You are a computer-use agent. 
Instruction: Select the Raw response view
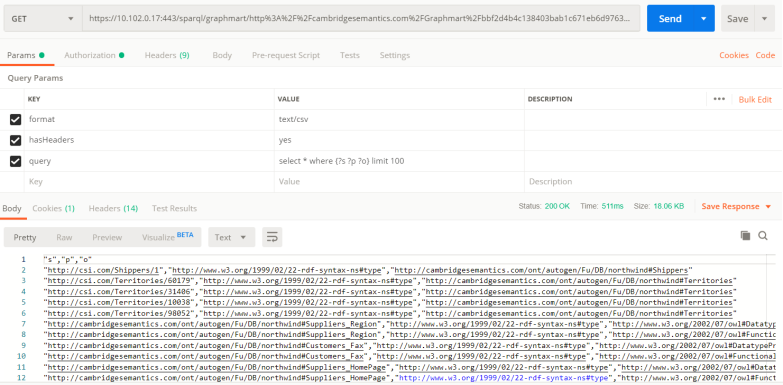[x=64, y=237]
